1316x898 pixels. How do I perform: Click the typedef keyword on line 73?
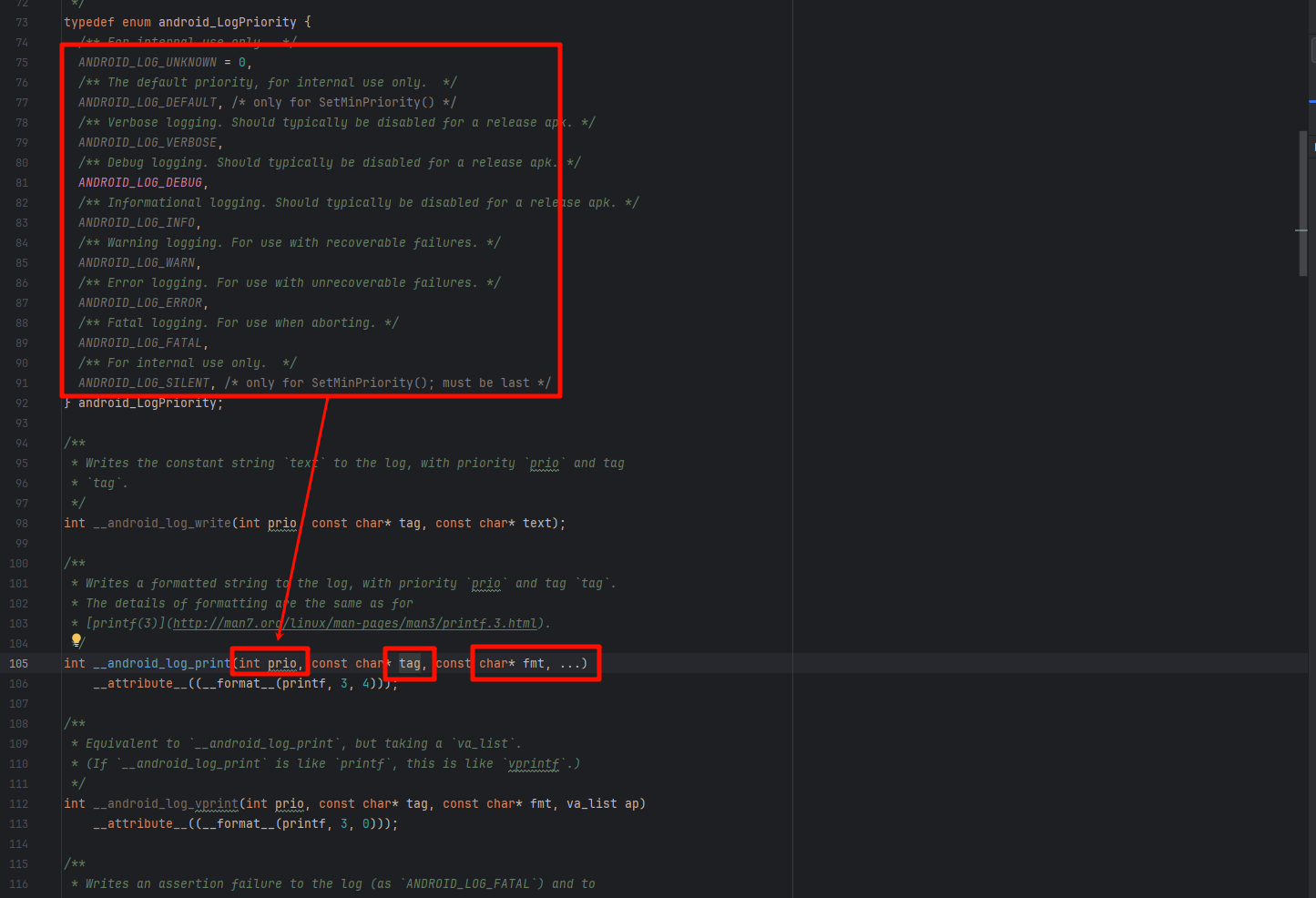click(x=89, y=23)
